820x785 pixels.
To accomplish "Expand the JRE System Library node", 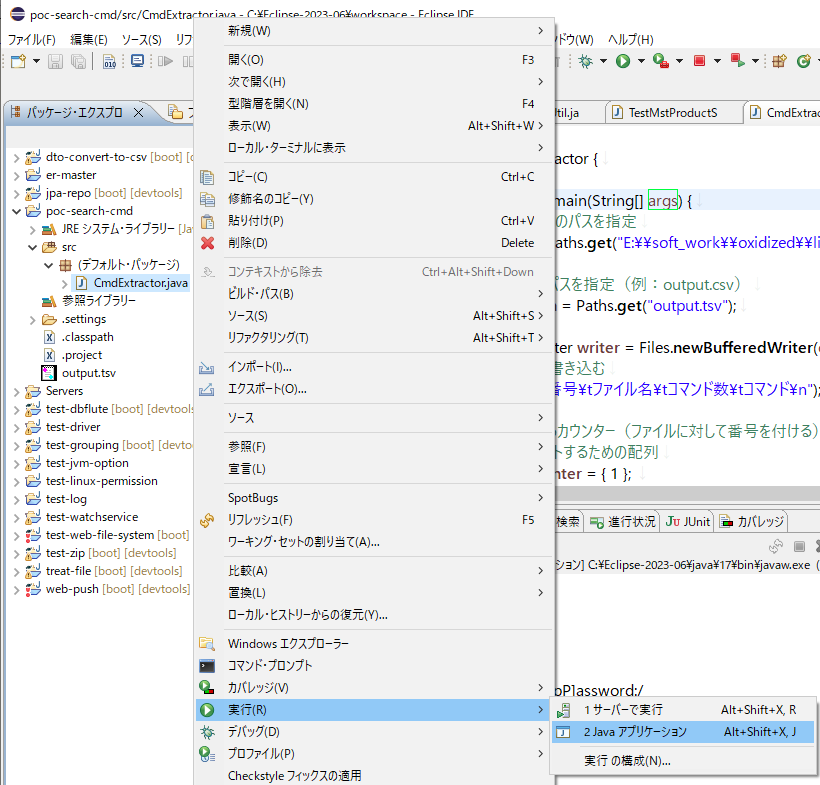I will pos(32,230).
